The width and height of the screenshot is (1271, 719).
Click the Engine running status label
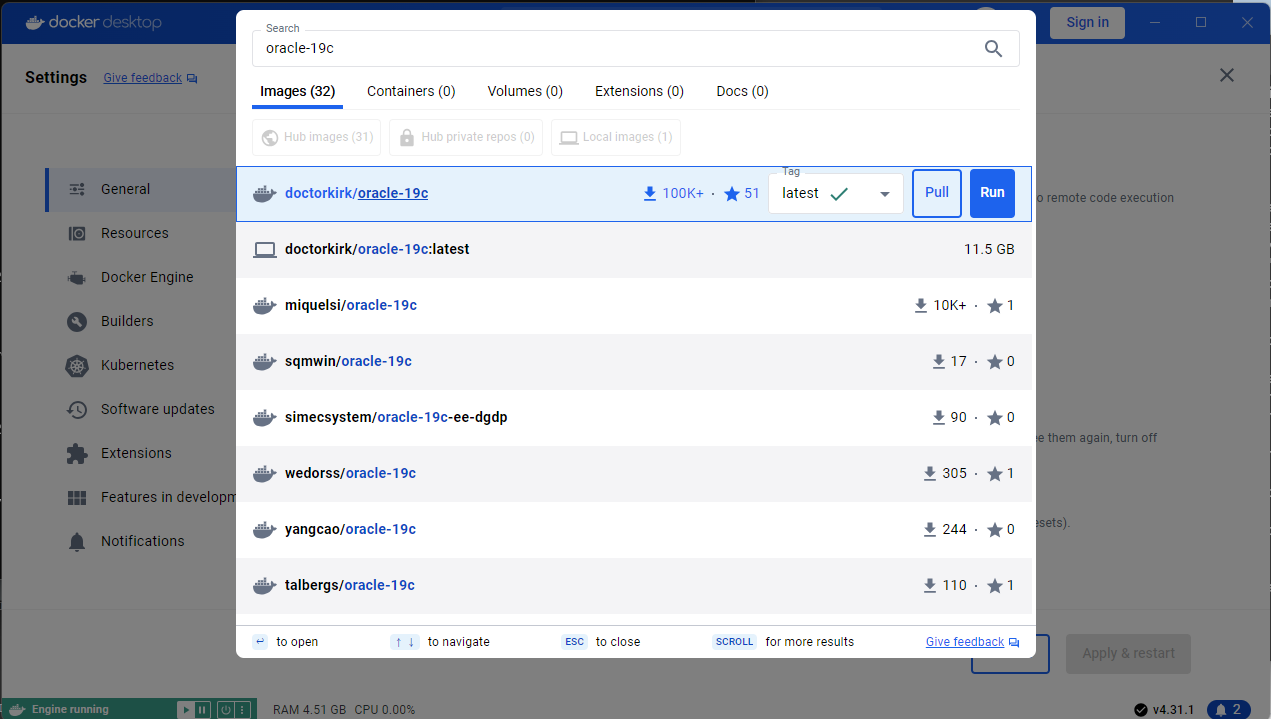point(70,710)
